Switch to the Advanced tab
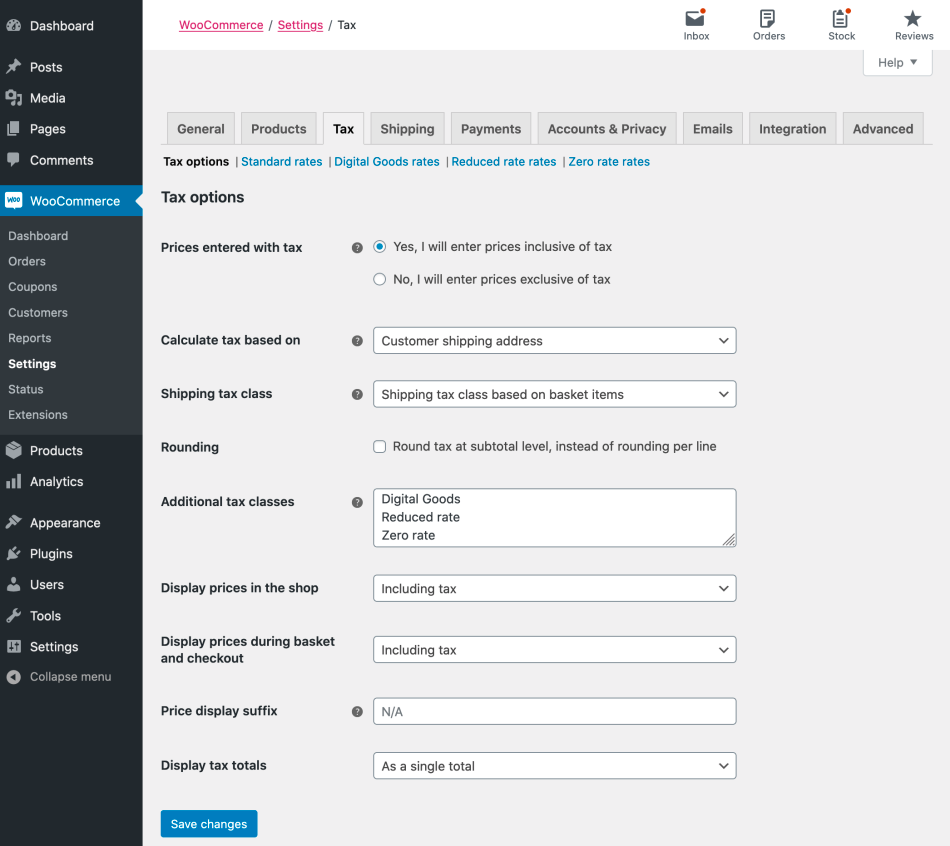The height and width of the screenshot is (846, 950). (883, 128)
